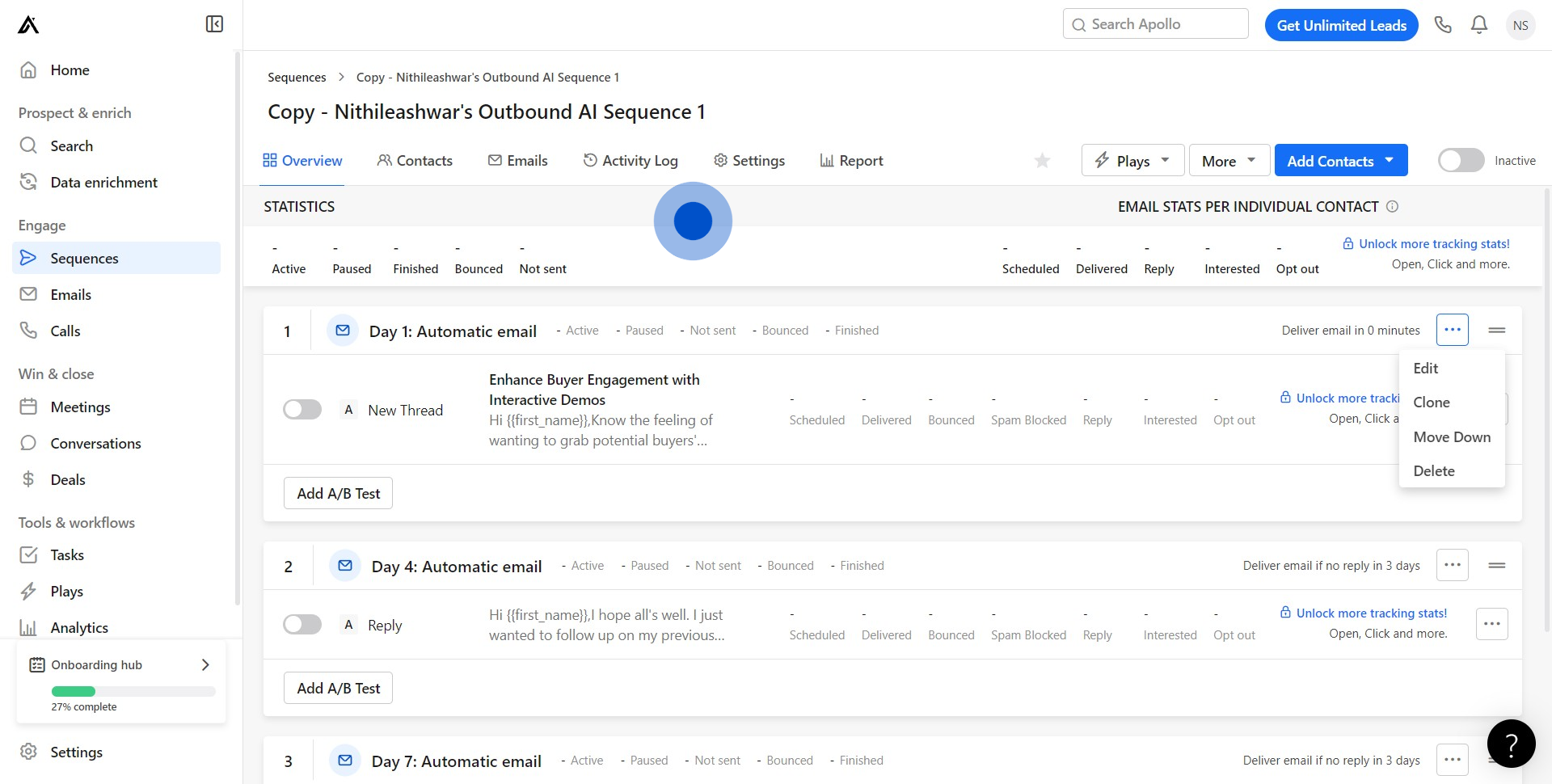Image resolution: width=1552 pixels, height=784 pixels.
Task: Enable the New Thread email toggle
Action: 302,410
